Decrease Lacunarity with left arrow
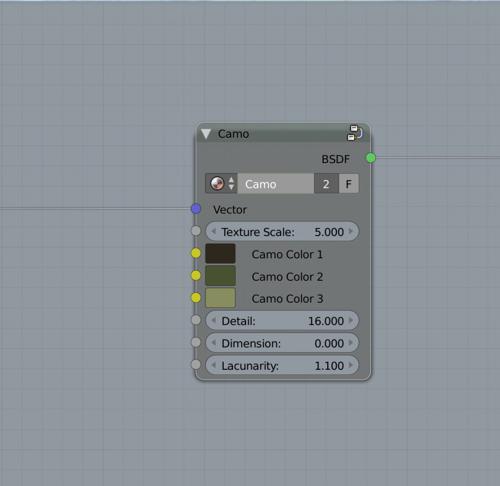Image resolution: width=500 pixels, height=486 pixels. coord(214,365)
